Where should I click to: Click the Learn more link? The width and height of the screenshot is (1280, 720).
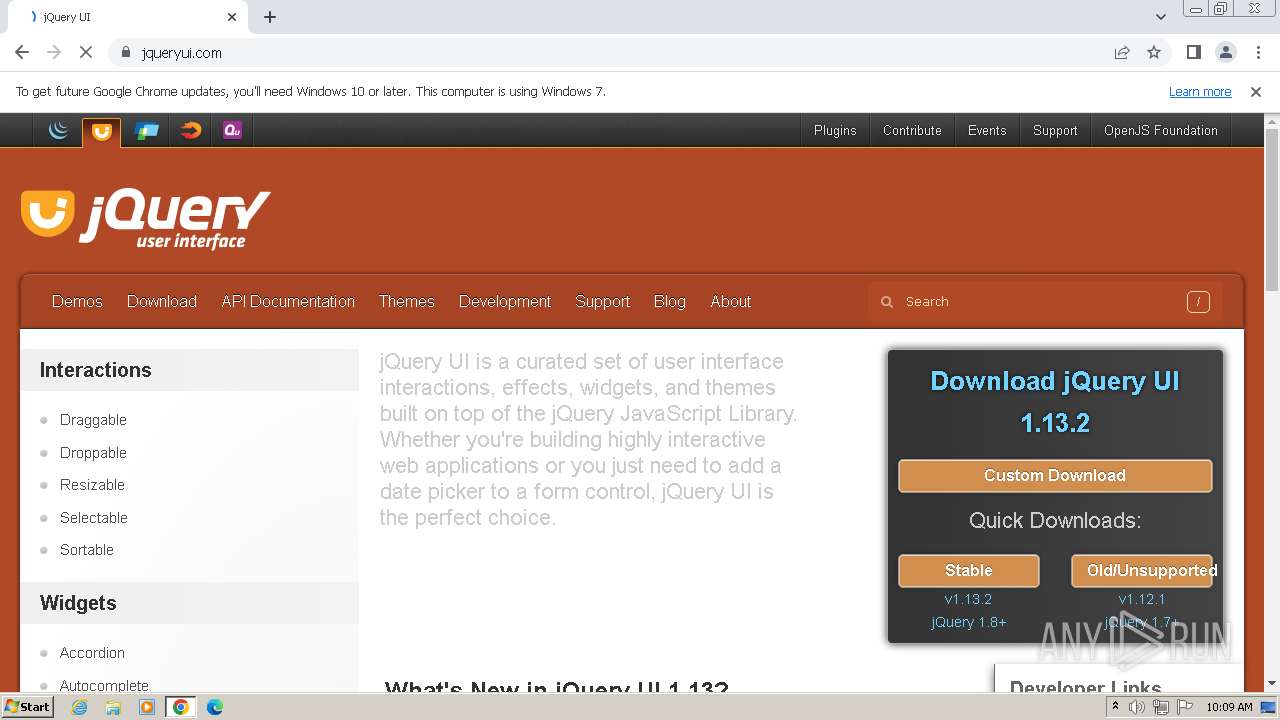[1200, 91]
